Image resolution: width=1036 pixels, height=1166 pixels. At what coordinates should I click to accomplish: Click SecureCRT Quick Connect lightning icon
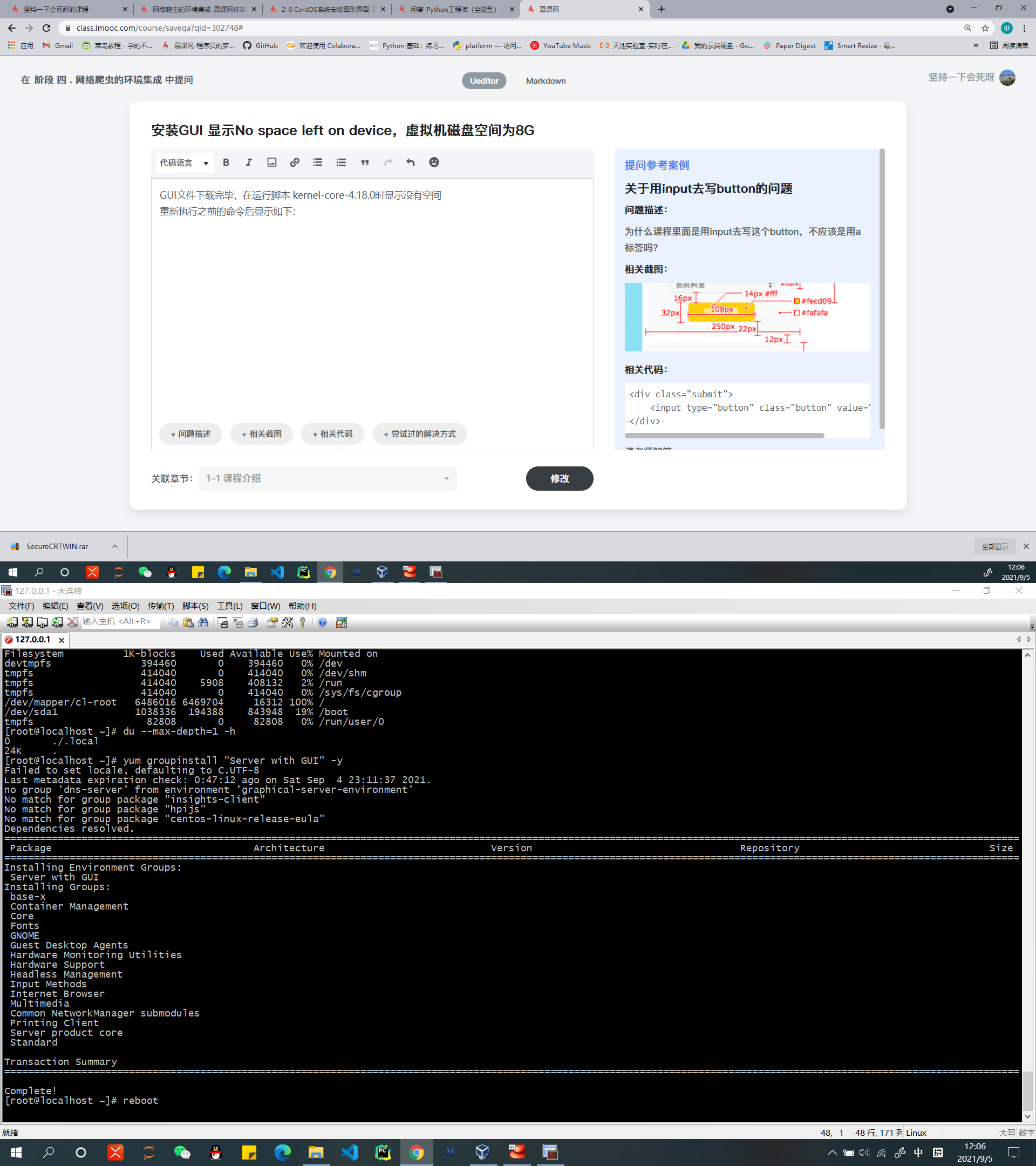coord(28,622)
